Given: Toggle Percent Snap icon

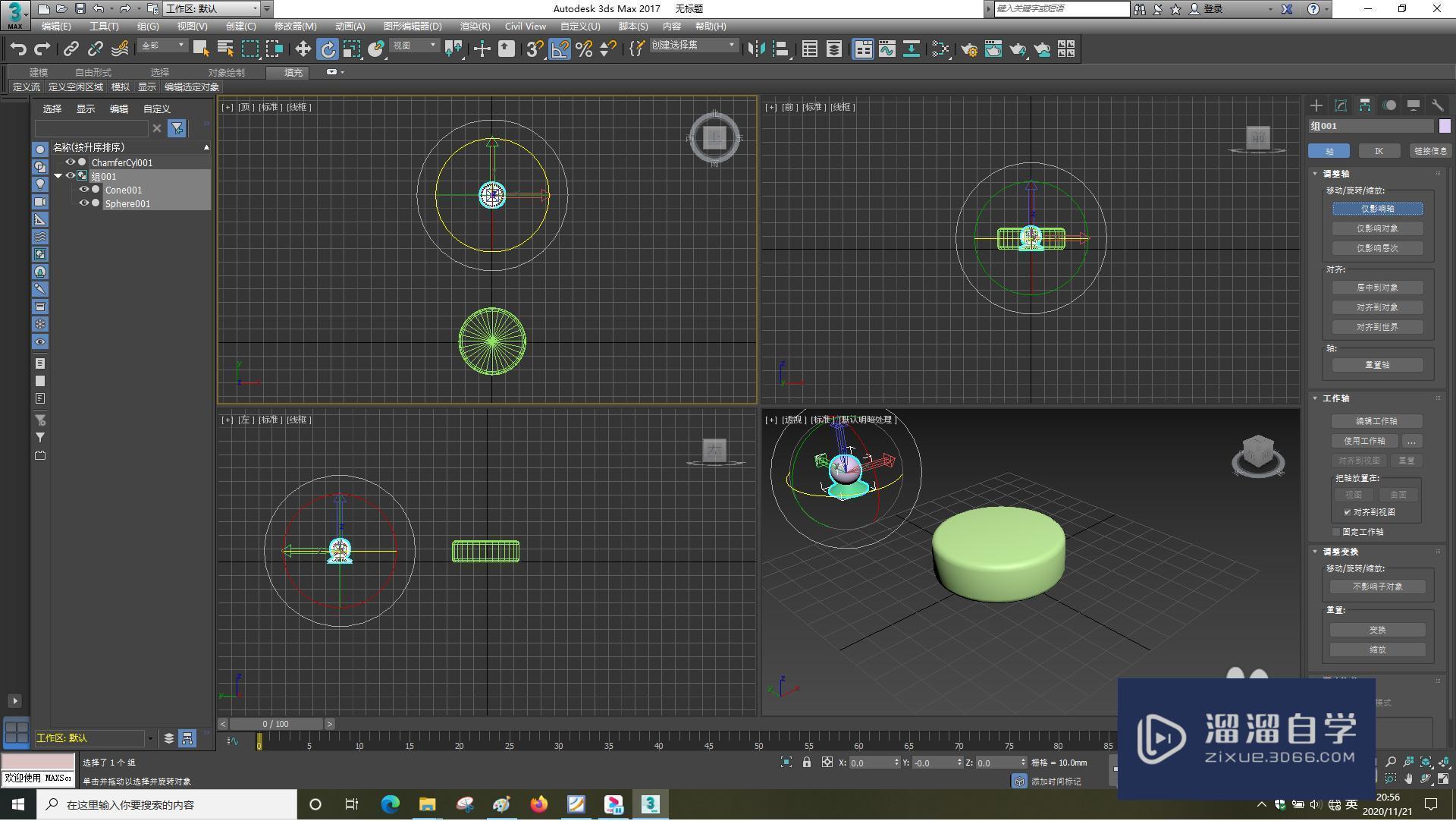Looking at the screenshot, I should point(584,49).
